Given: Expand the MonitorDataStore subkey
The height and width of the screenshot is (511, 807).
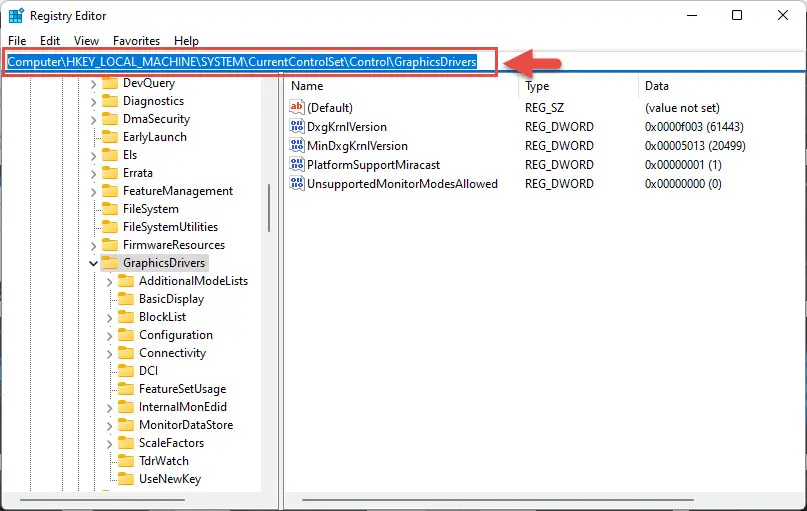Looking at the screenshot, I should coord(109,426).
